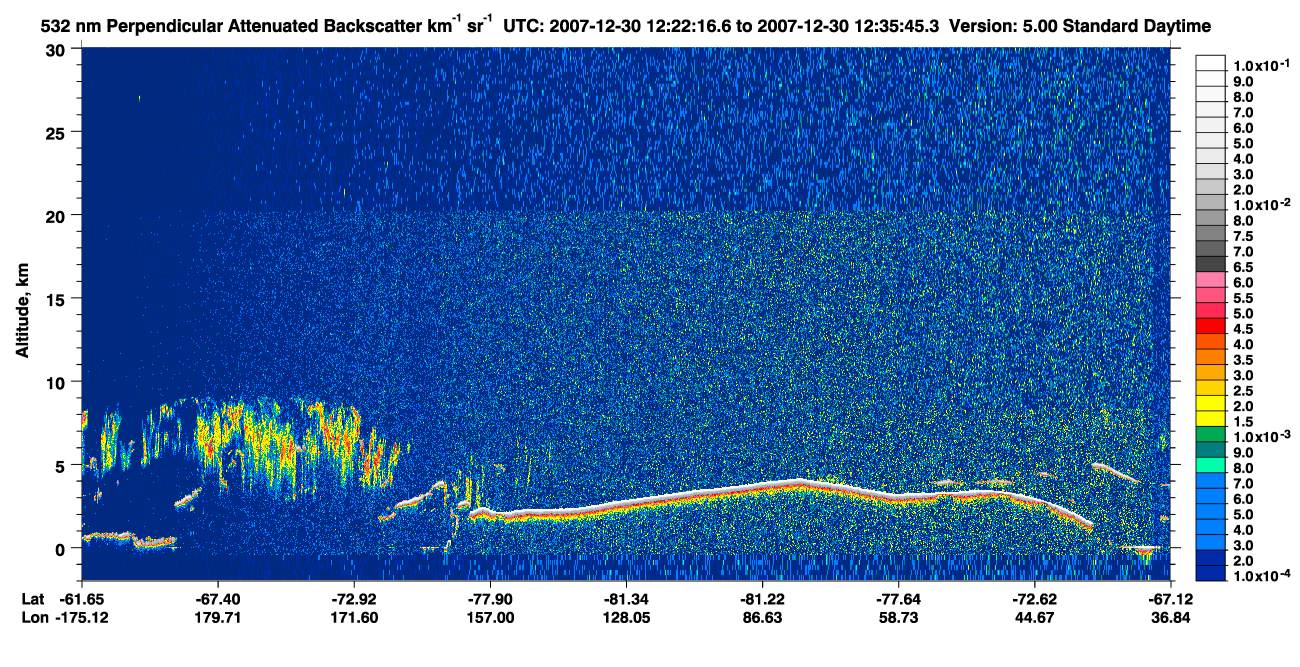Click the top white swatch below 1.0x10-1
Screen dimensions: 1300x667
(x=1210, y=61)
